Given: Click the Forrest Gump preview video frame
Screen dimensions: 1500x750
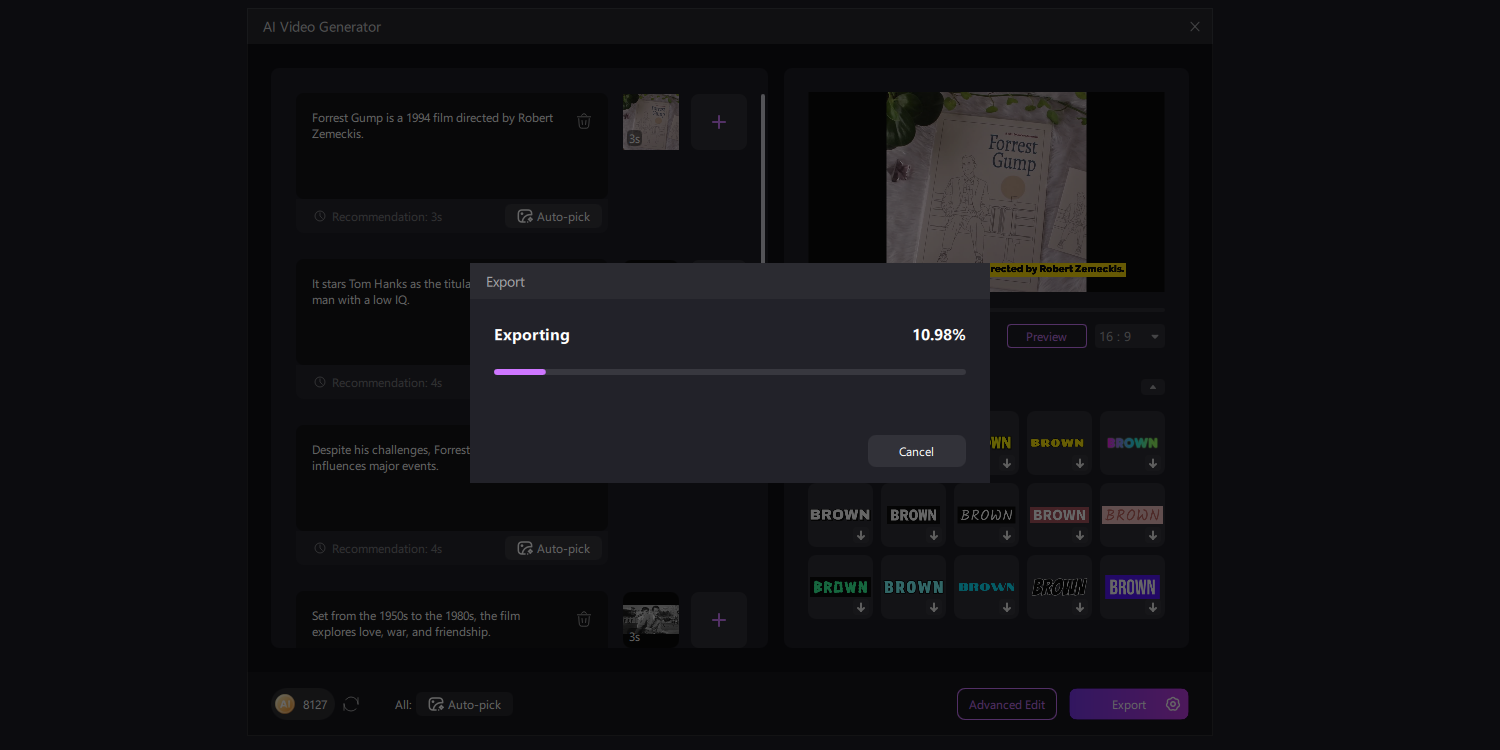Looking at the screenshot, I should click(986, 192).
